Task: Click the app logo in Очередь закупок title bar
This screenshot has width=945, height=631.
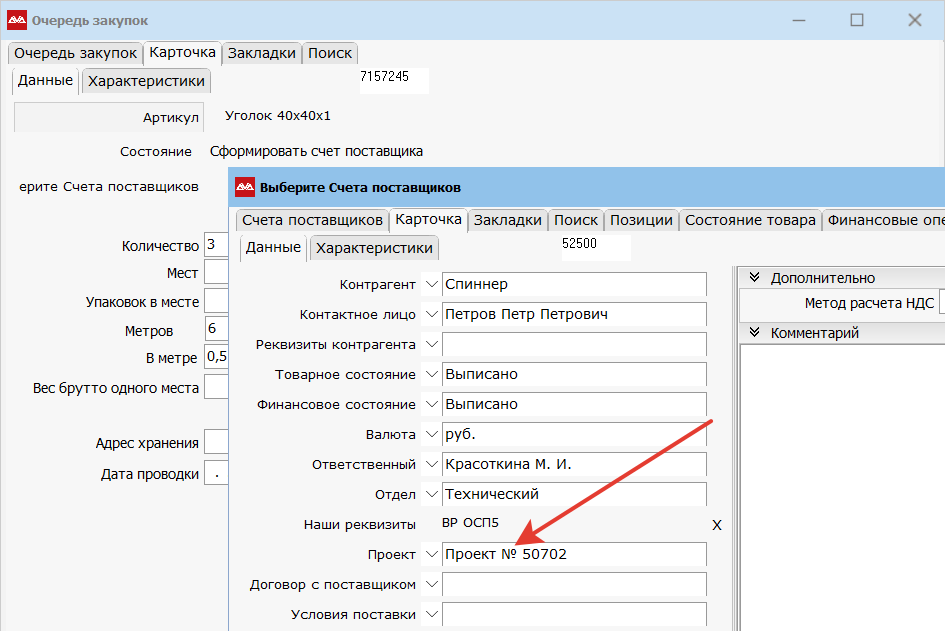Action: (x=17, y=20)
